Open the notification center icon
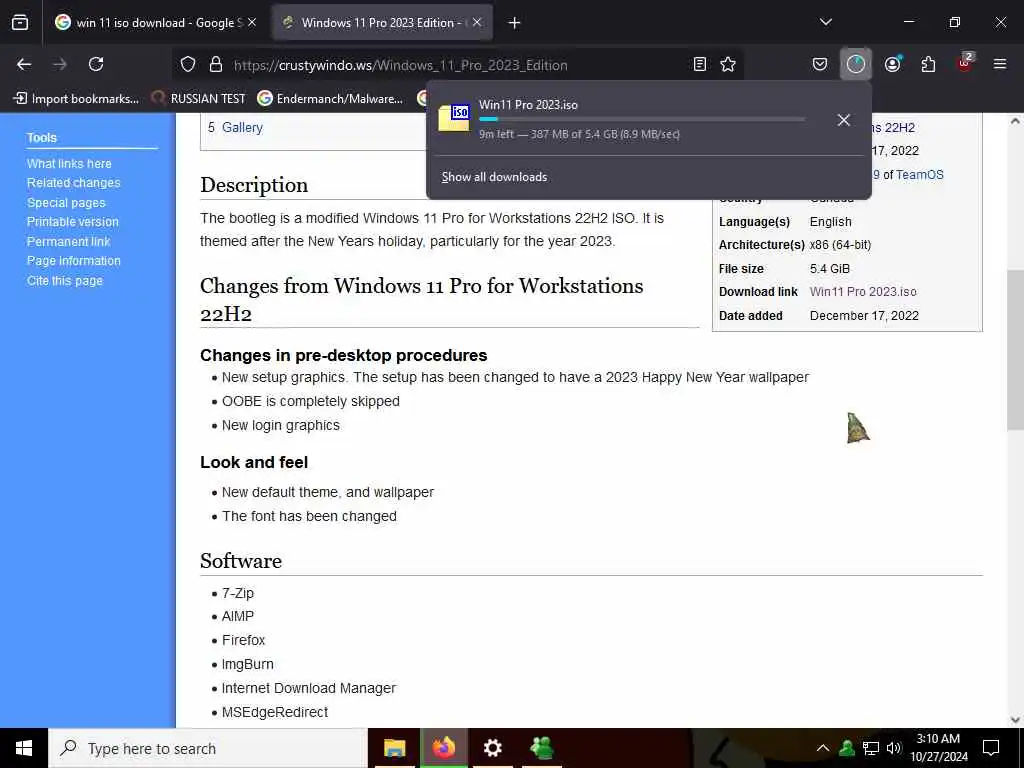Image resolution: width=1024 pixels, height=768 pixels. [991, 748]
